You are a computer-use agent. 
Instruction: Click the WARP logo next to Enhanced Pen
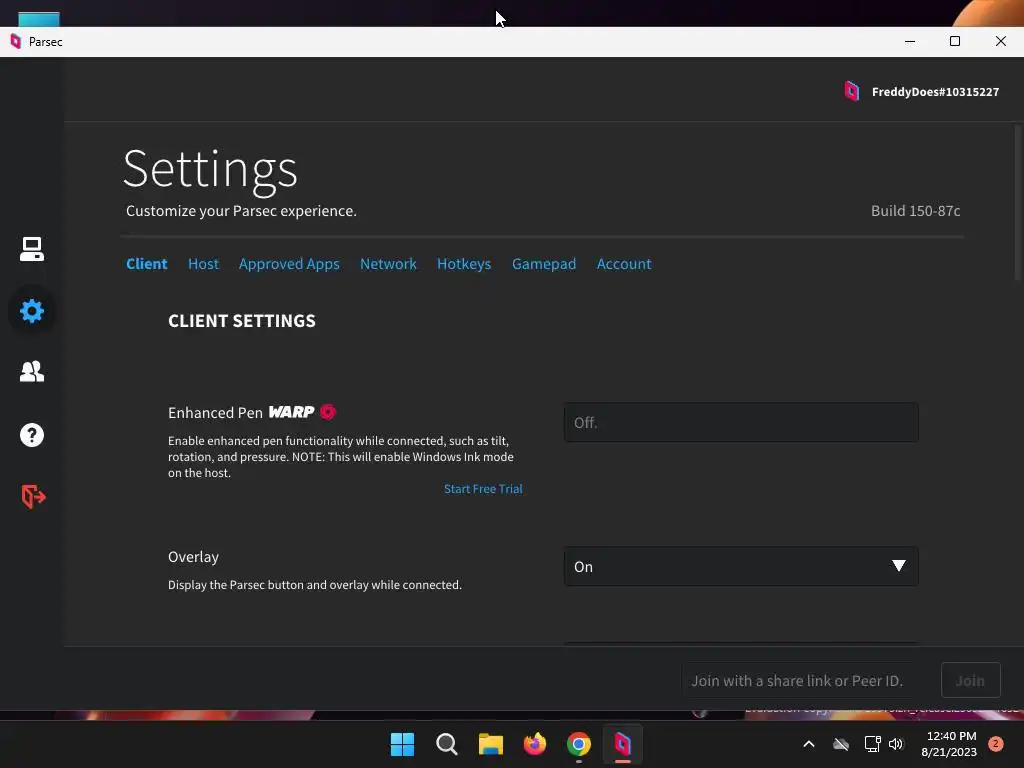(x=291, y=412)
